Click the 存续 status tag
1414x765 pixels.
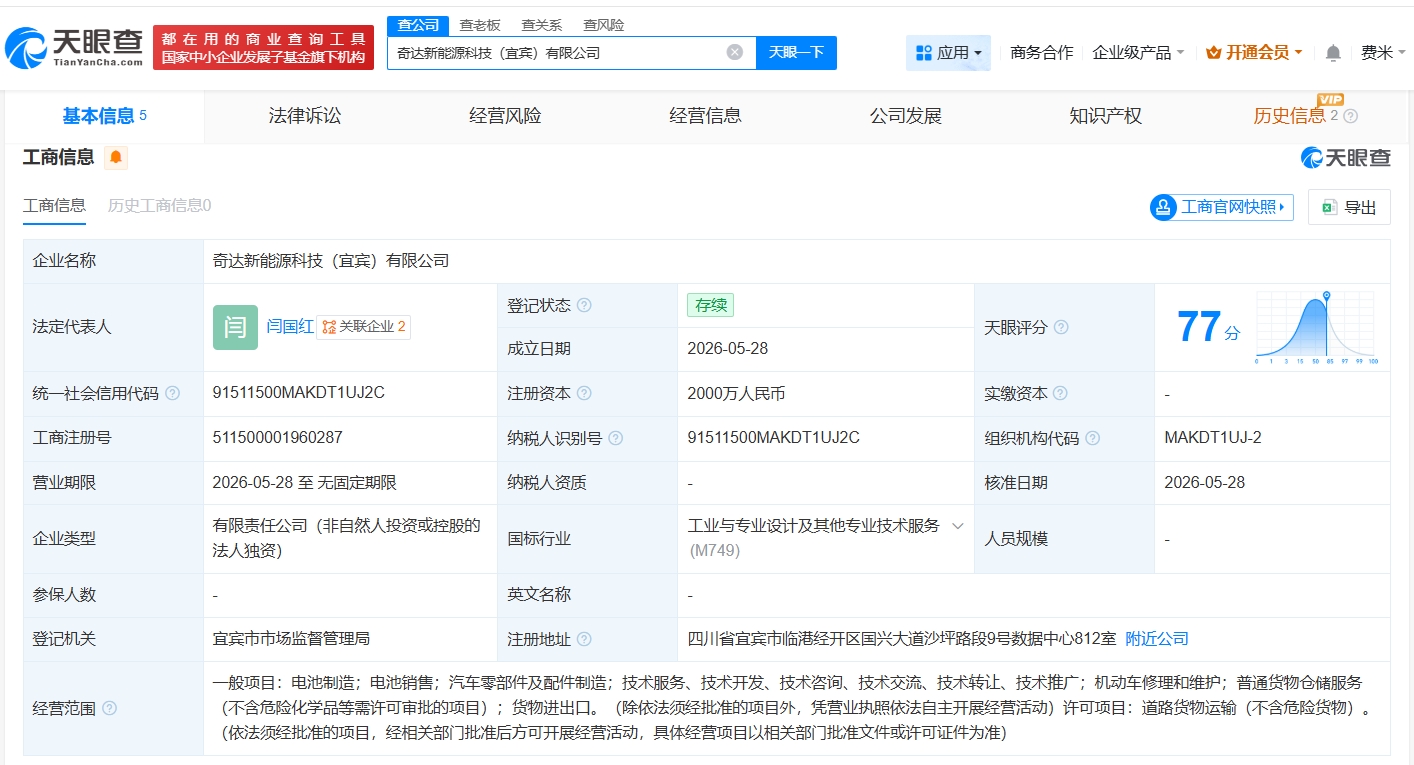[710, 305]
